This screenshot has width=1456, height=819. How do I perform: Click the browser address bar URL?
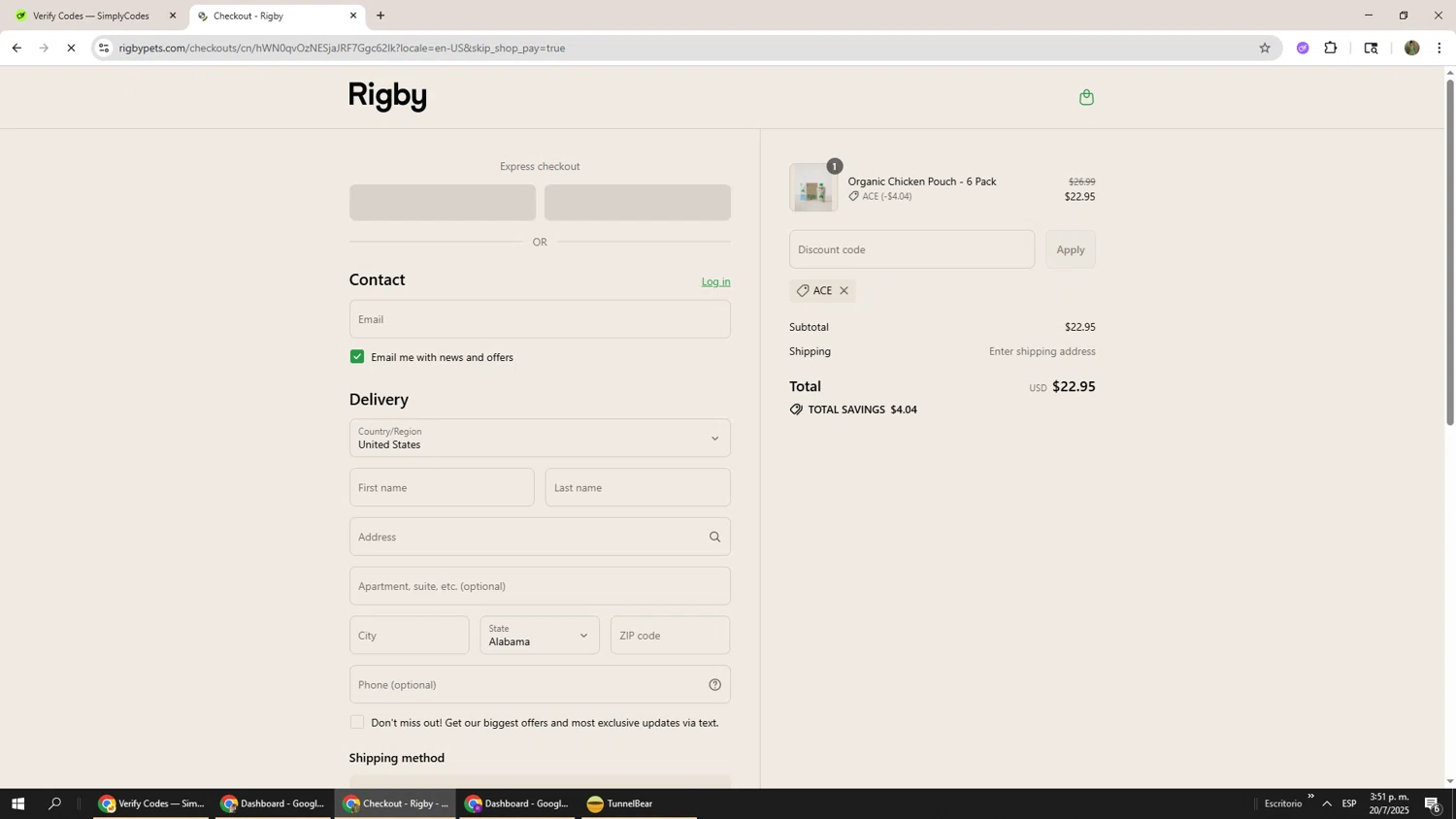tap(342, 48)
